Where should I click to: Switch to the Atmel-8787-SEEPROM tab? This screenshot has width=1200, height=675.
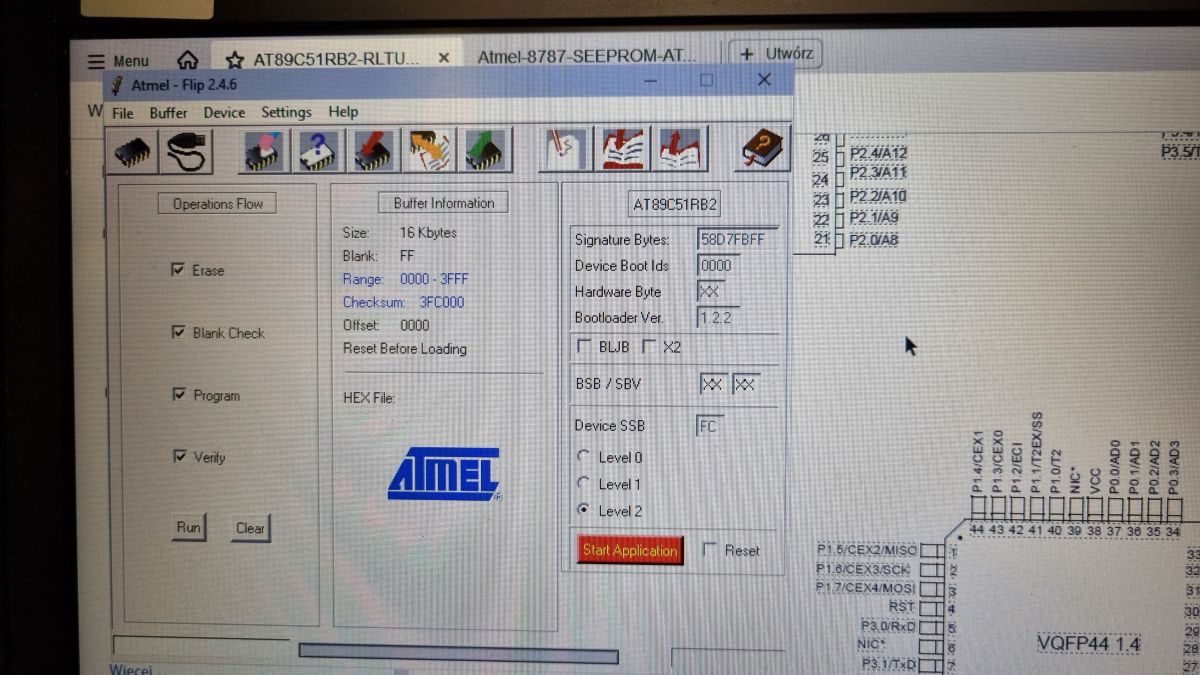click(586, 57)
